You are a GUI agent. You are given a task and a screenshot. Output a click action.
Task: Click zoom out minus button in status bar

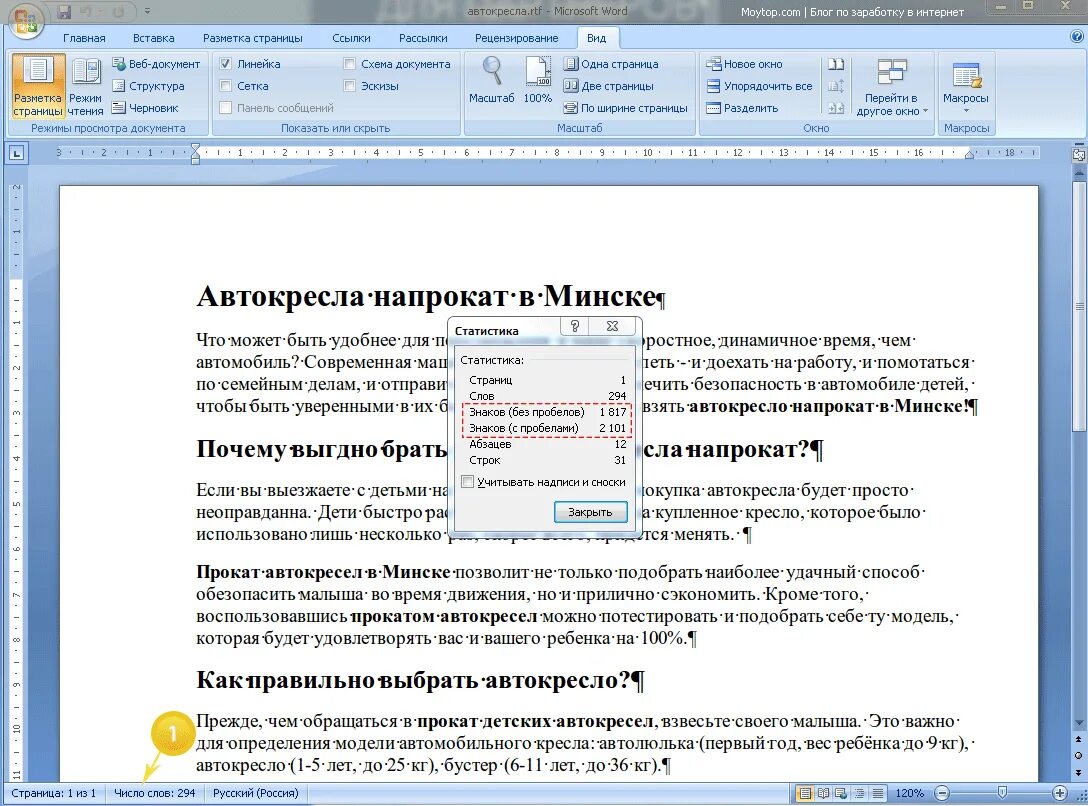tap(942, 793)
